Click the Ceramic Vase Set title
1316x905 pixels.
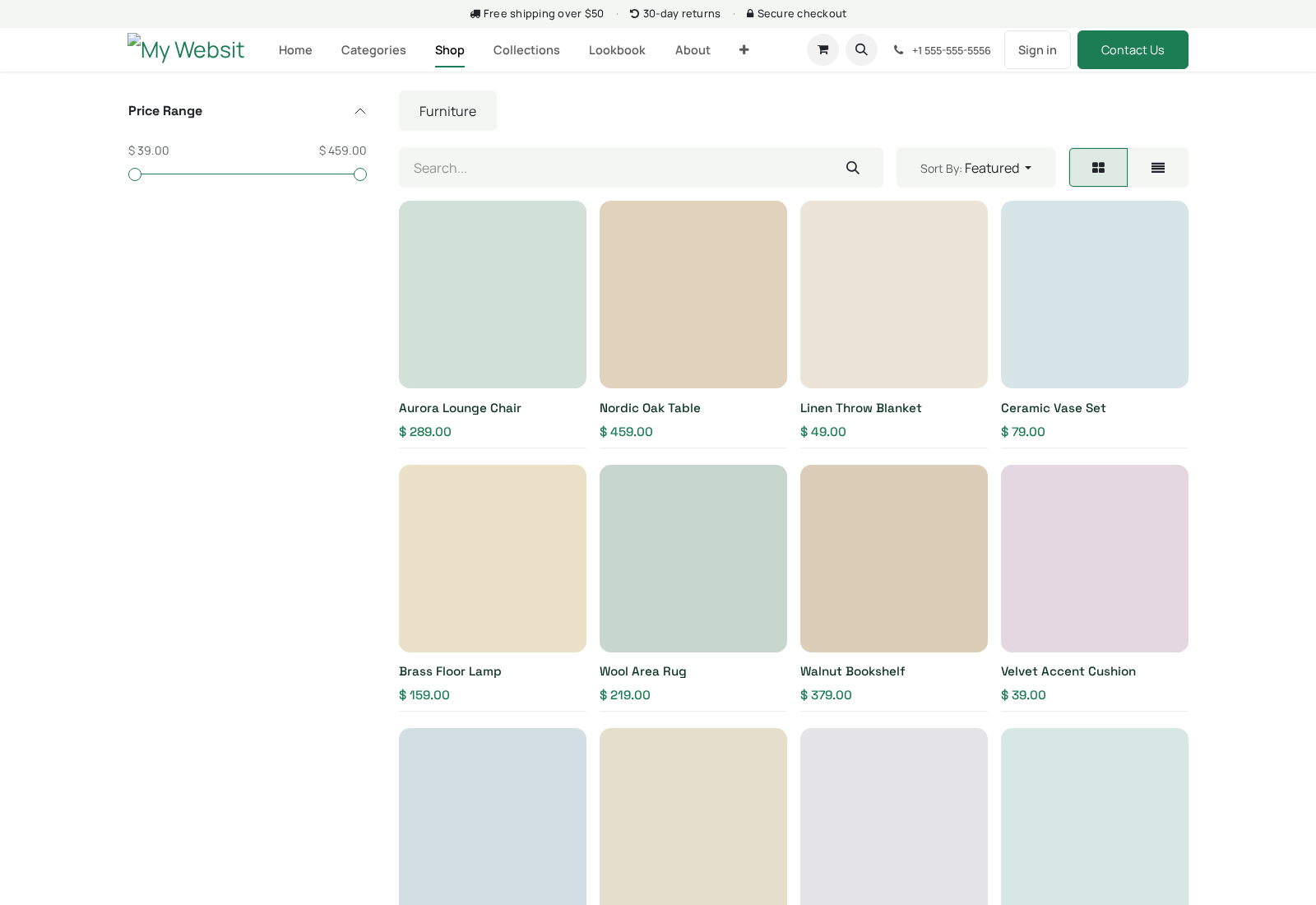point(1053,408)
